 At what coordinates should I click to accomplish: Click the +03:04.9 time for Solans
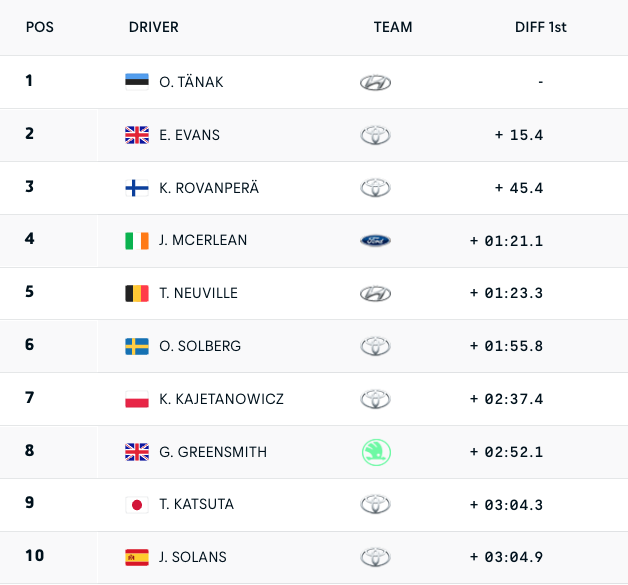coord(507,558)
